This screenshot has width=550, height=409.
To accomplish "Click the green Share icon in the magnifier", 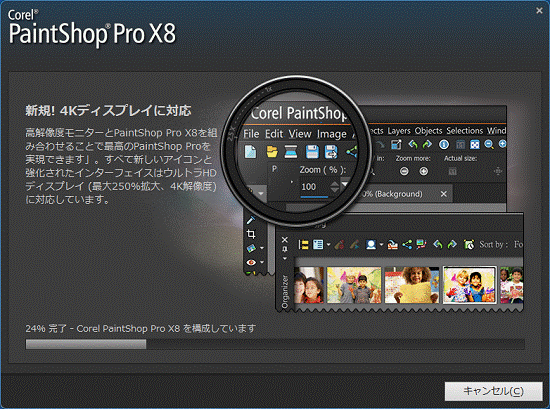I will coord(351,152).
